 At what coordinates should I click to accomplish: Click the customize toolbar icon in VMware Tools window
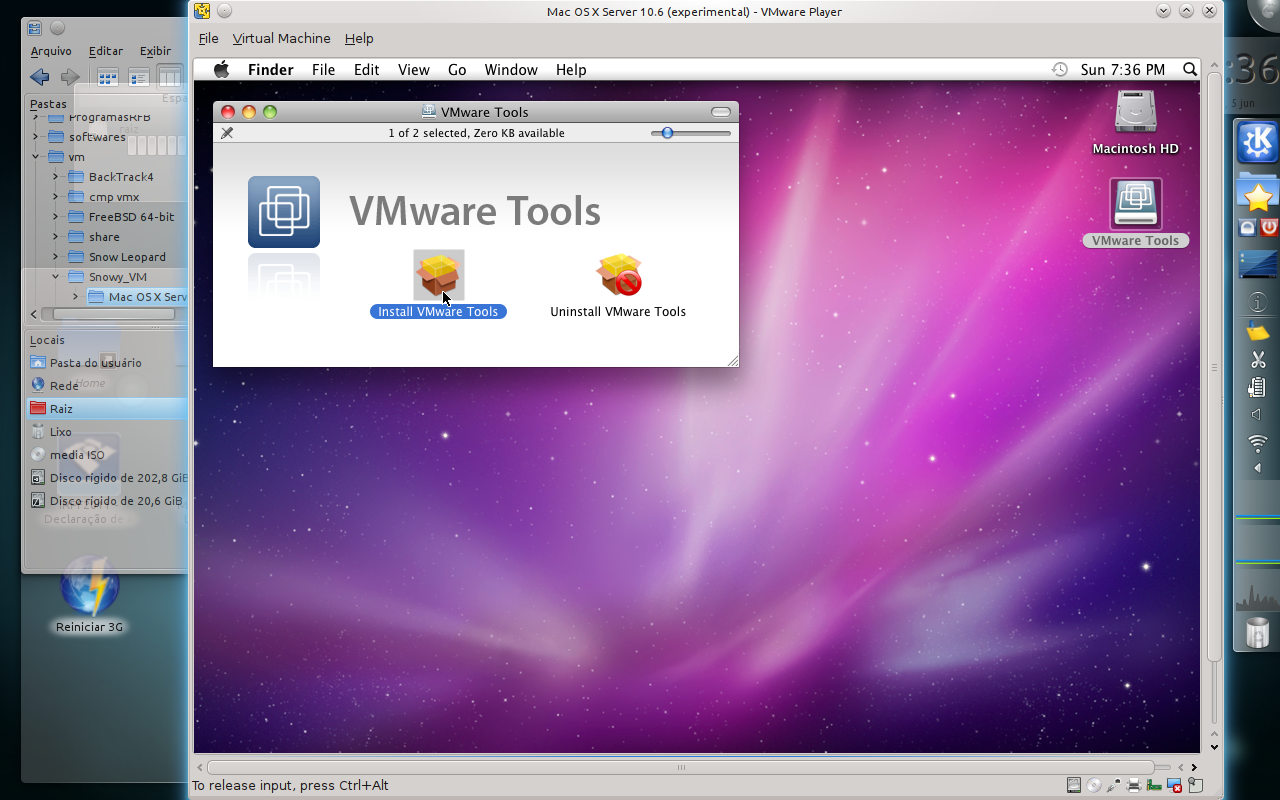point(227,133)
